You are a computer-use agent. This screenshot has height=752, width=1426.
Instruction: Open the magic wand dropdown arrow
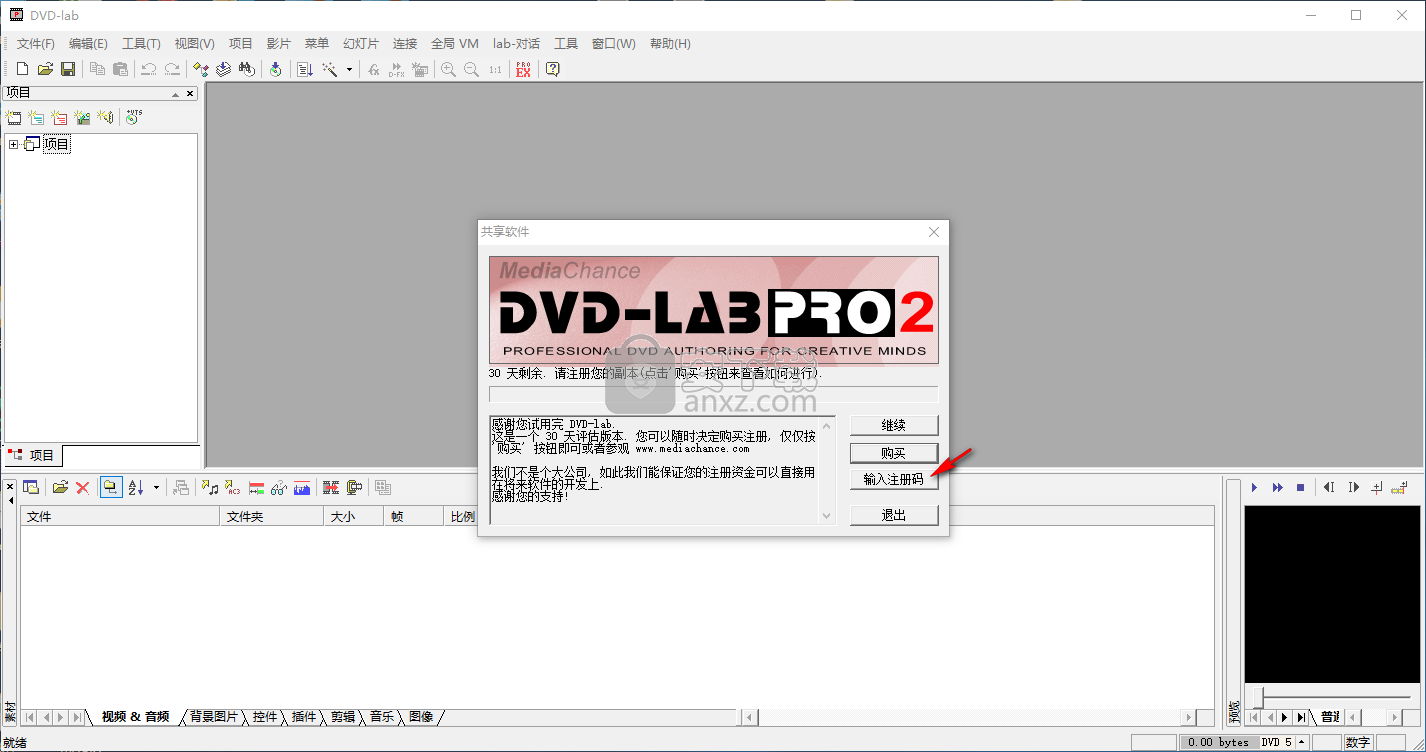pyautogui.click(x=349, y=69)
